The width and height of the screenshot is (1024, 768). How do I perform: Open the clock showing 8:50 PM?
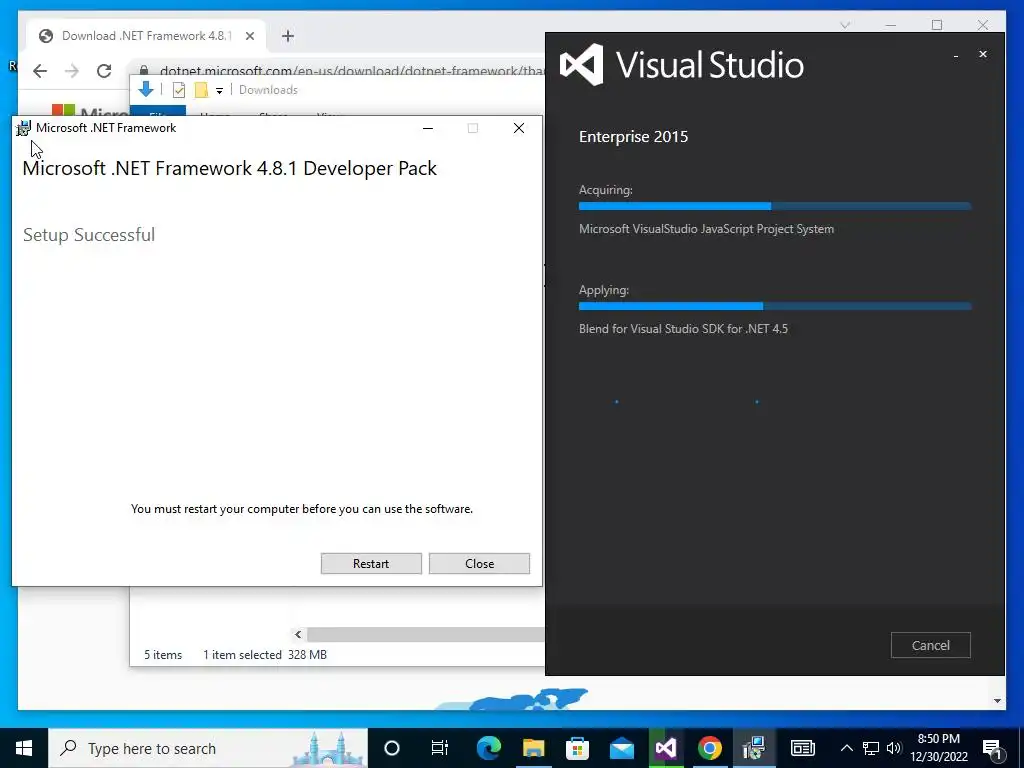pyautogui.click(x=939, y=748)
